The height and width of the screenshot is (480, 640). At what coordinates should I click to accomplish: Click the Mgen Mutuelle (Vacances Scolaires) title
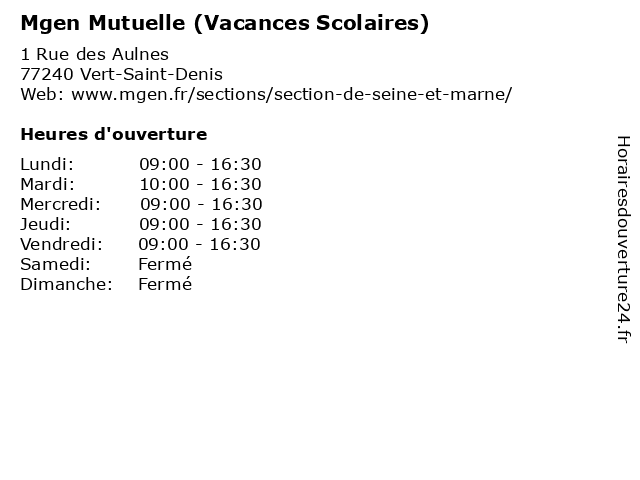[225, 23]
